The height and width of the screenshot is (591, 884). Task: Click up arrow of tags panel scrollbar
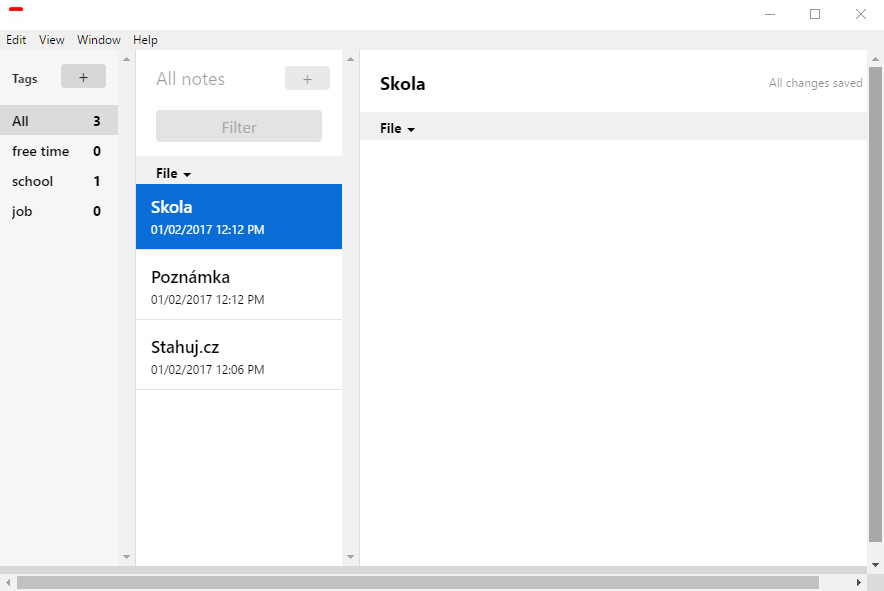point(126,59)
